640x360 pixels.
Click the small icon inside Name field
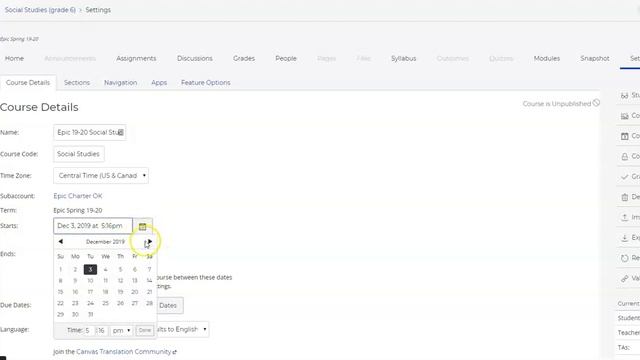120,132
